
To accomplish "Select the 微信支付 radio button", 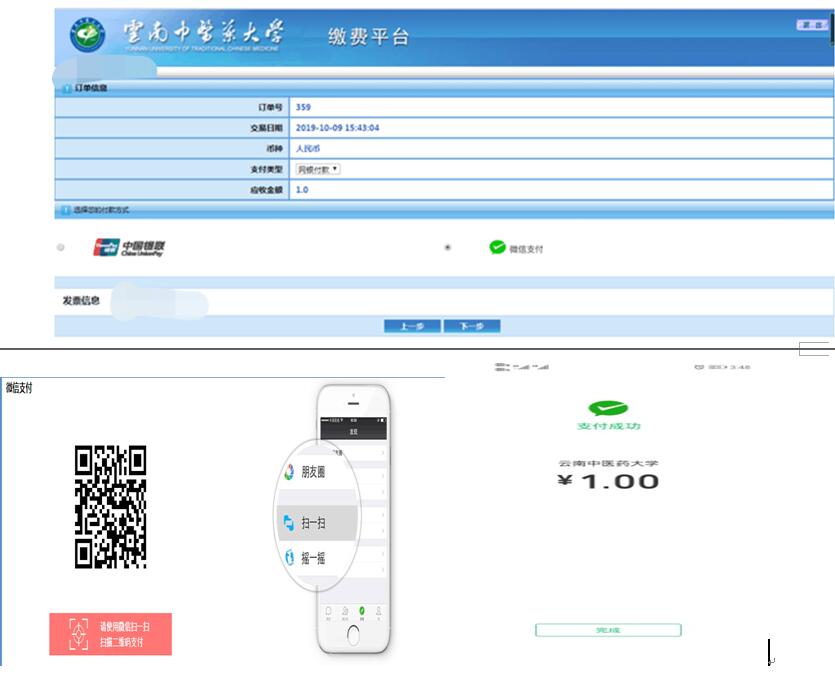I will pos(447,247).
